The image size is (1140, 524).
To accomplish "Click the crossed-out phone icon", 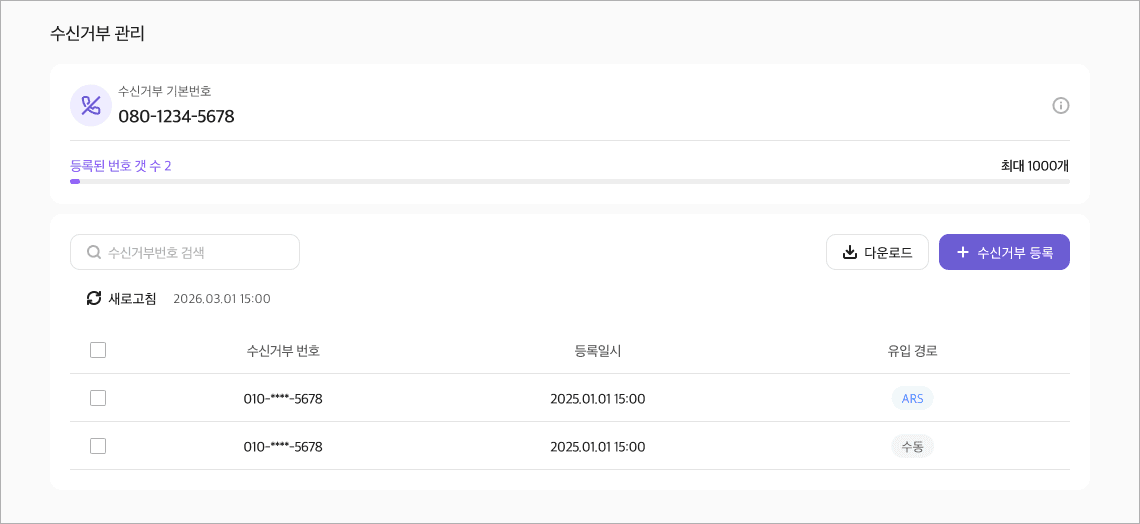I will [x=91, y=105].
